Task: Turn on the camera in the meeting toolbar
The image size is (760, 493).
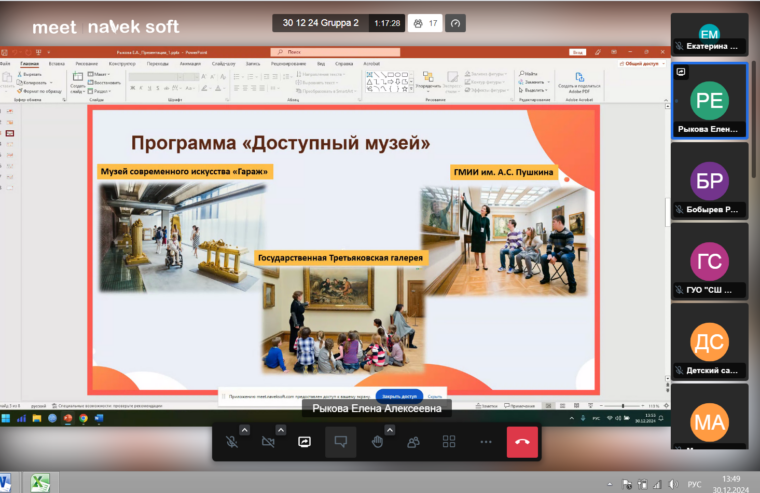Action: coord(267,441)
